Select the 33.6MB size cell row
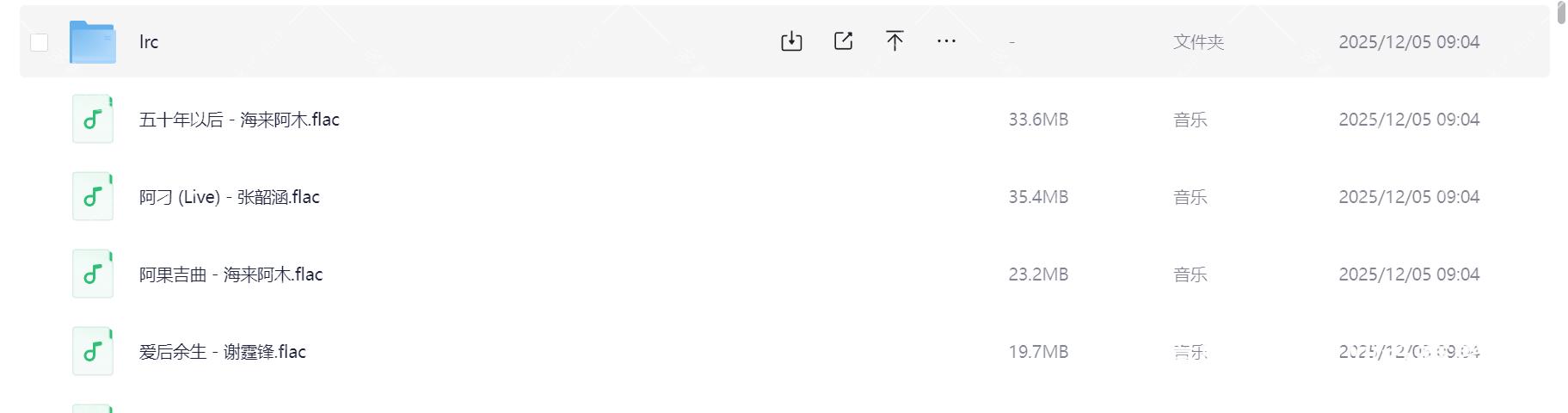The image size is (1568, 413). click(1038, 120)
